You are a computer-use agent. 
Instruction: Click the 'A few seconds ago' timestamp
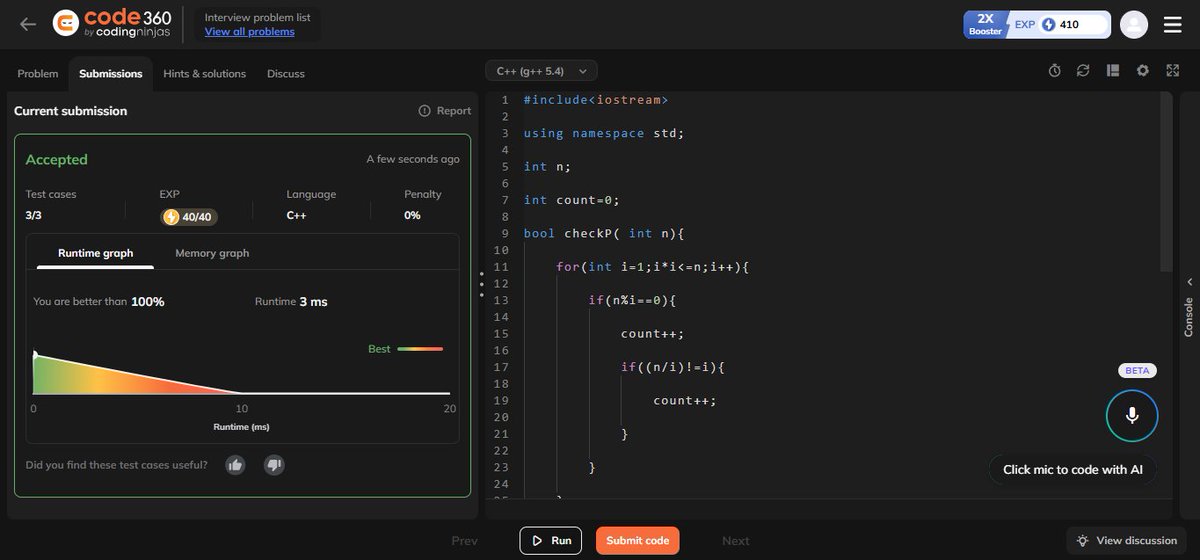point(413,159)
